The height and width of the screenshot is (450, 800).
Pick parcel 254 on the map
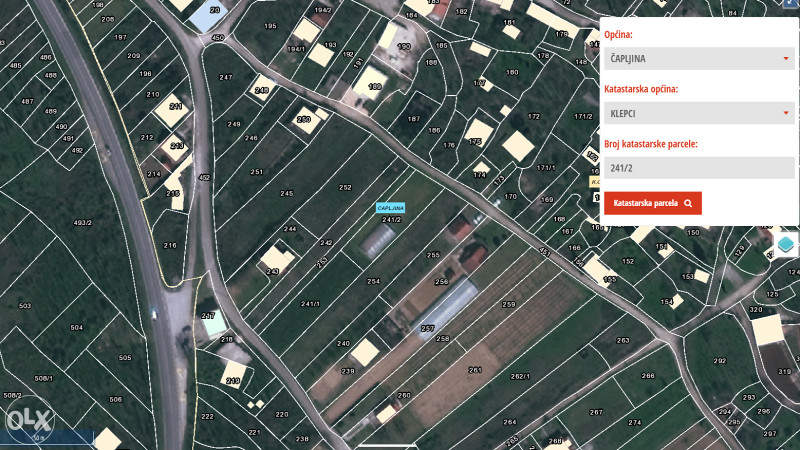coord(373,281)
